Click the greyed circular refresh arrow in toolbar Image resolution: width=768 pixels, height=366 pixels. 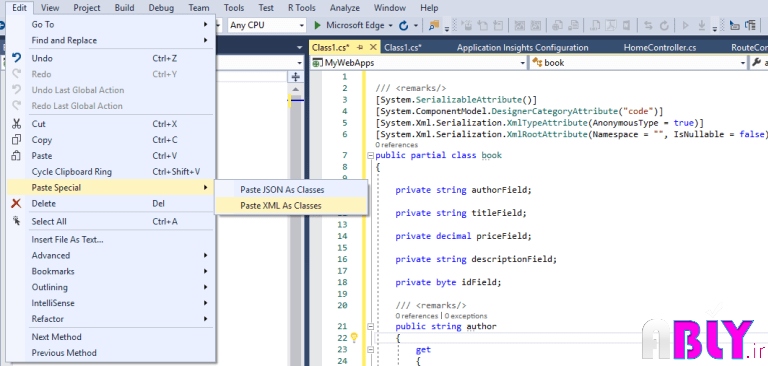[x=664, y=25]
